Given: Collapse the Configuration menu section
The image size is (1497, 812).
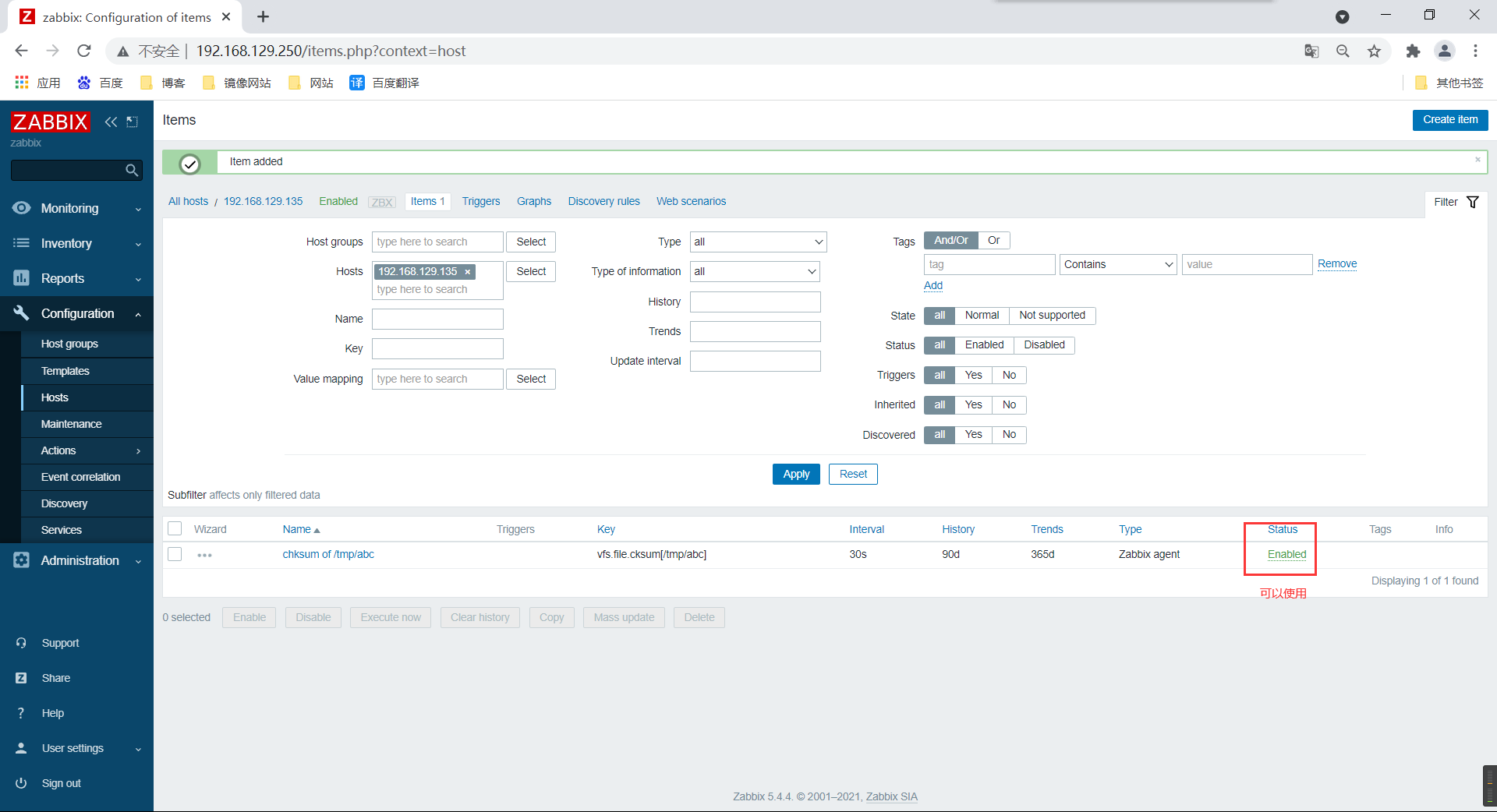Looking at the screenshot, I should pyautogui.click(x=138, y=314).
